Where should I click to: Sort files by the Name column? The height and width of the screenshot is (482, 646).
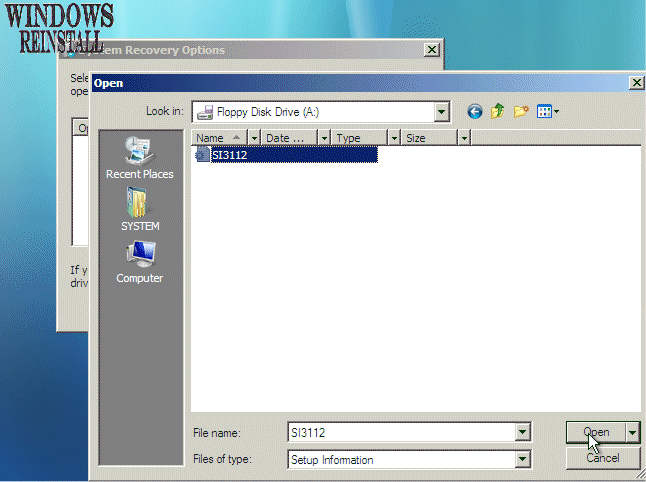tap(216, 138)
